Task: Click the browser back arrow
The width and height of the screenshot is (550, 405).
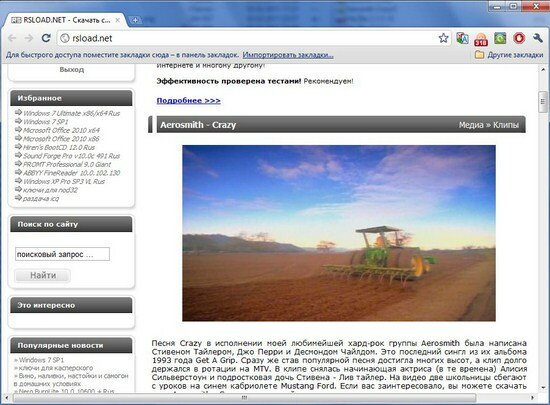Action: (12, 38)
